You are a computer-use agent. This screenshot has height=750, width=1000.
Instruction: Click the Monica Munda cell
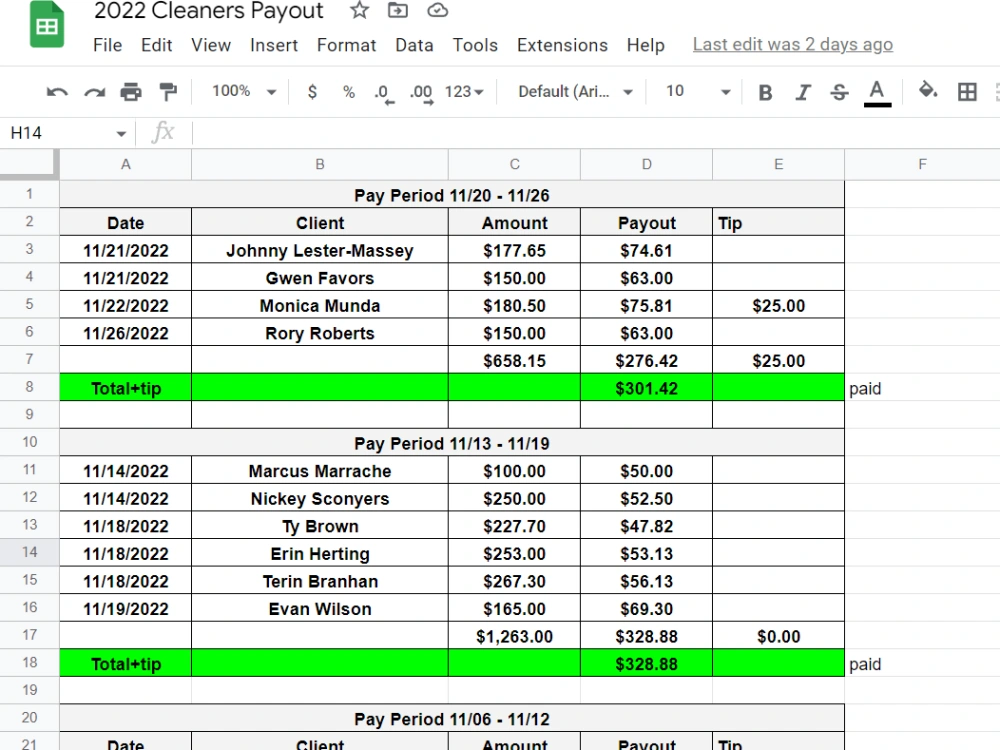tap(320, 305)
